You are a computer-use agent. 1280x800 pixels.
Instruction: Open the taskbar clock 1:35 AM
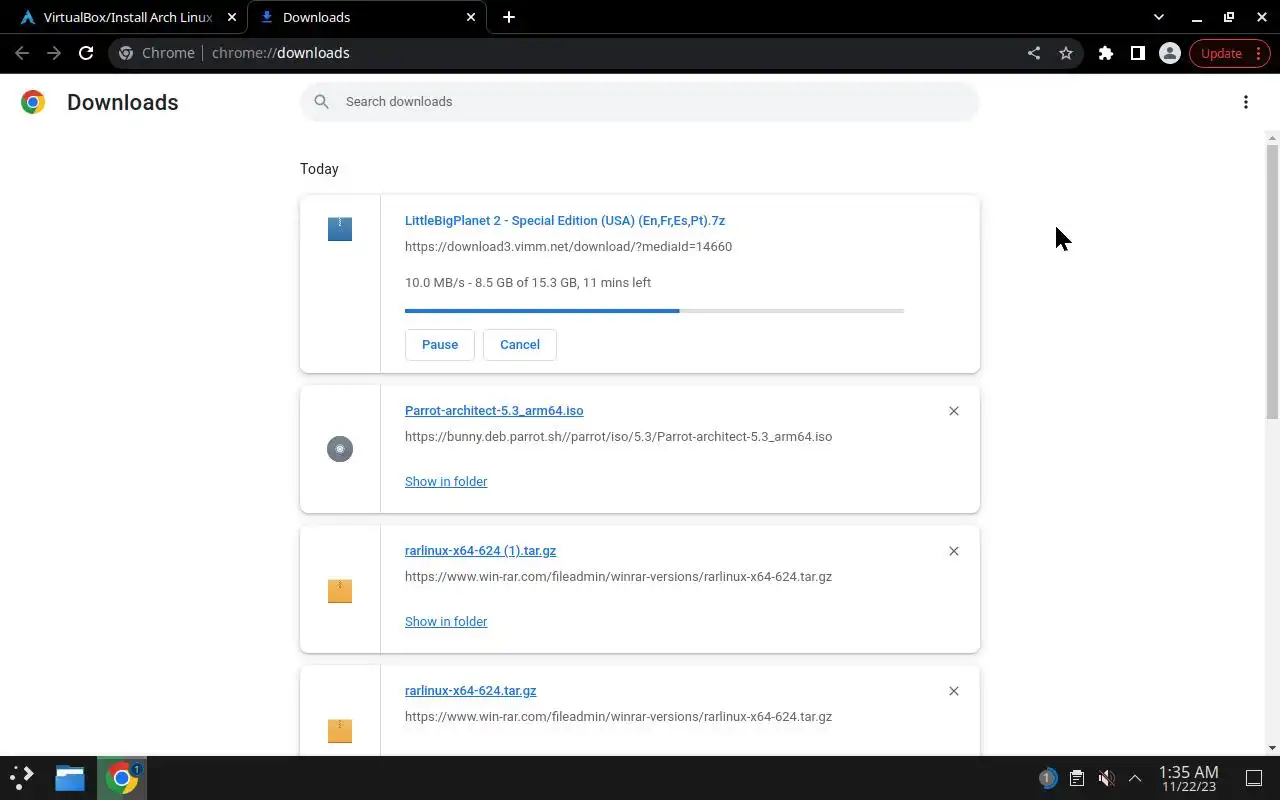(1188, 778)
